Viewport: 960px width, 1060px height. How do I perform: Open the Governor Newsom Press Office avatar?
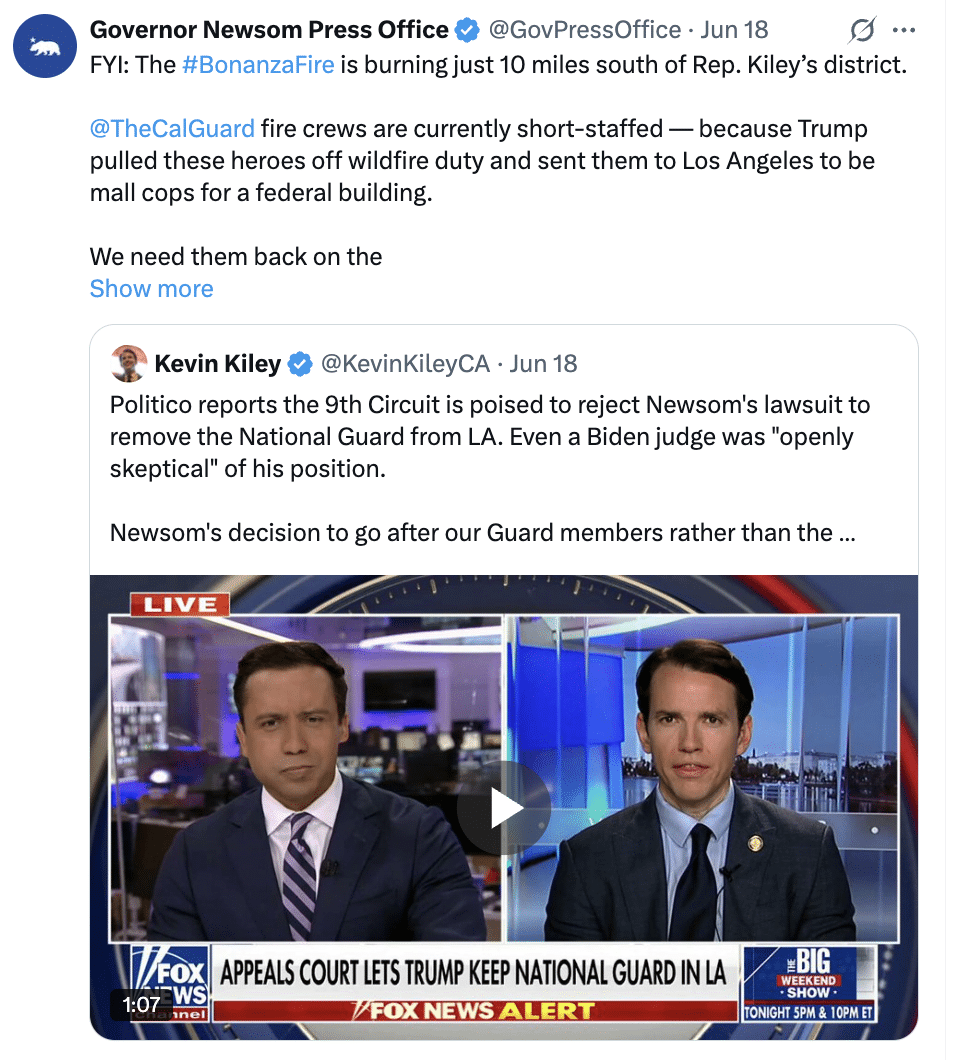point(45,46)
